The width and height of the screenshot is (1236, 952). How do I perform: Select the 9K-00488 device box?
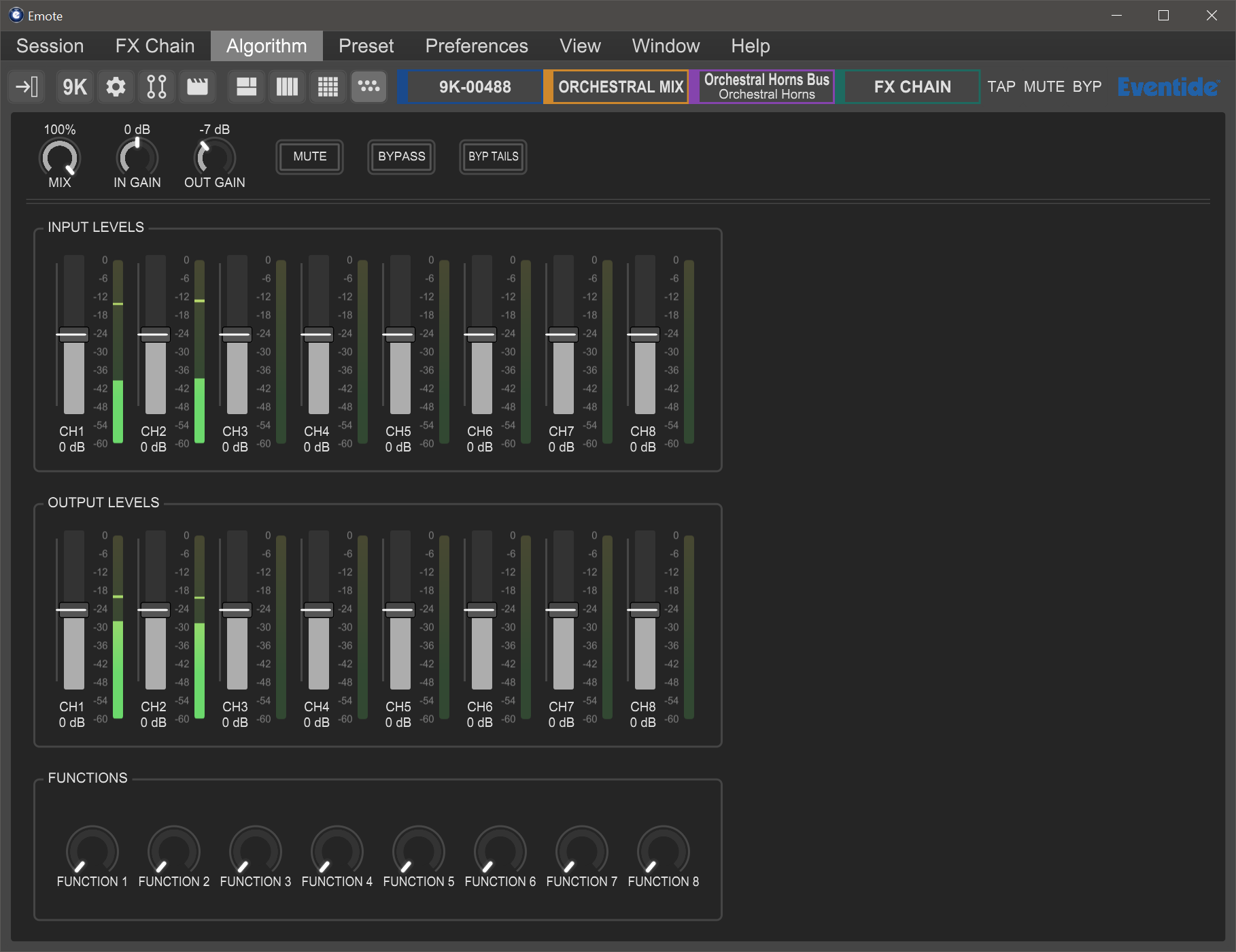tap(470, 87)
